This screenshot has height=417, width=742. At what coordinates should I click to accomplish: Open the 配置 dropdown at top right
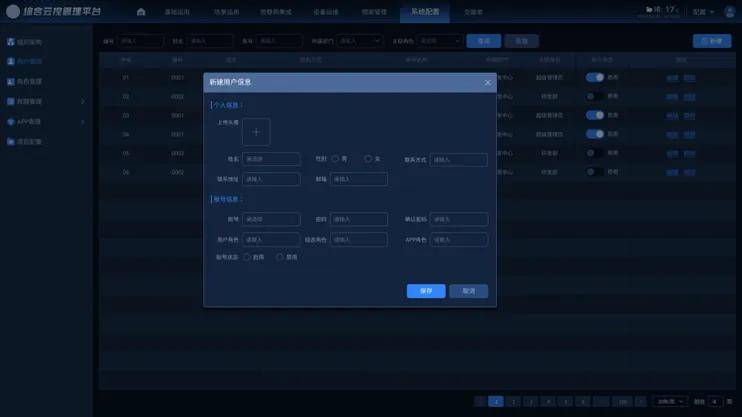pyautogui.click(x=703, y=12)
